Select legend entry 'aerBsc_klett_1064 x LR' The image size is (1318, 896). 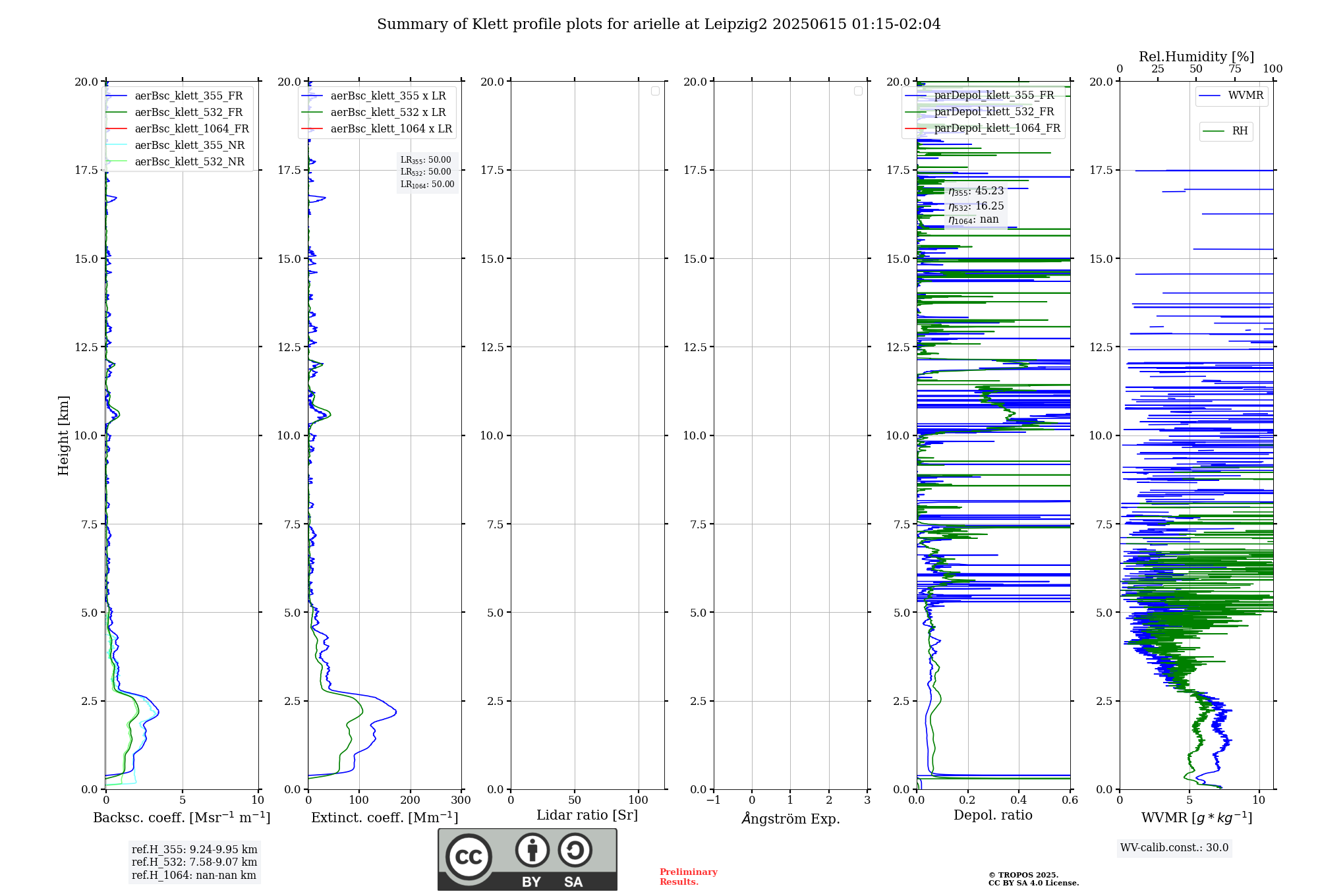tap(391, 129)
